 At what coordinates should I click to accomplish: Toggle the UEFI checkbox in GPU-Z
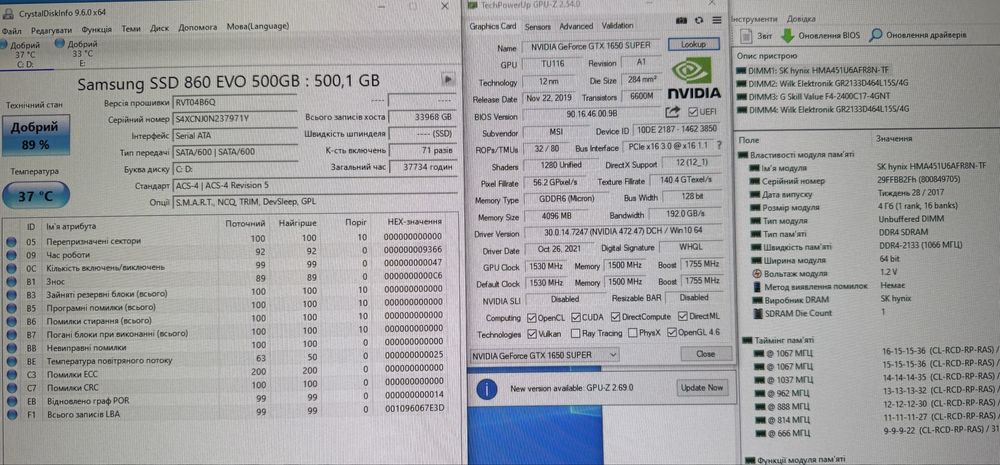tap(693, 112)
